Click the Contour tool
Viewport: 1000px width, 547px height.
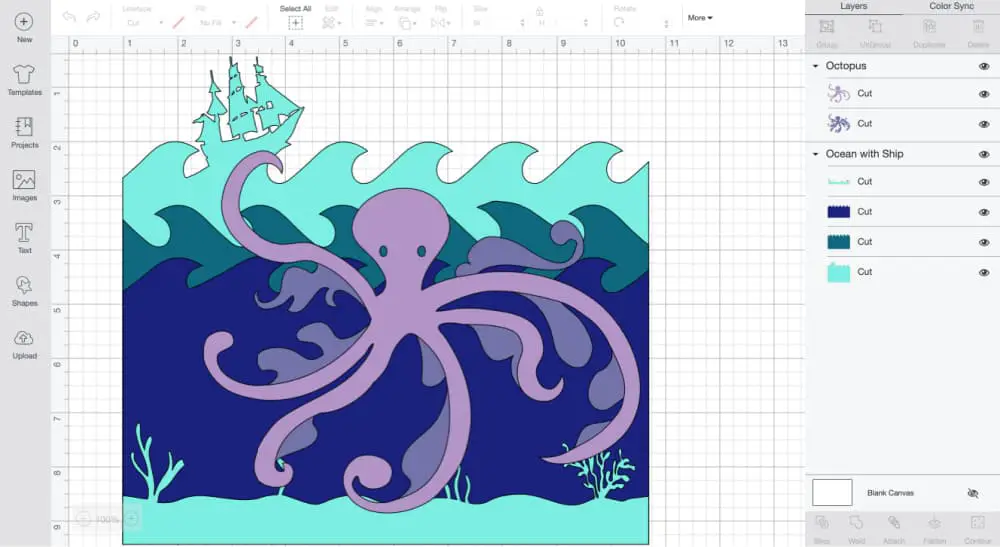978,529
